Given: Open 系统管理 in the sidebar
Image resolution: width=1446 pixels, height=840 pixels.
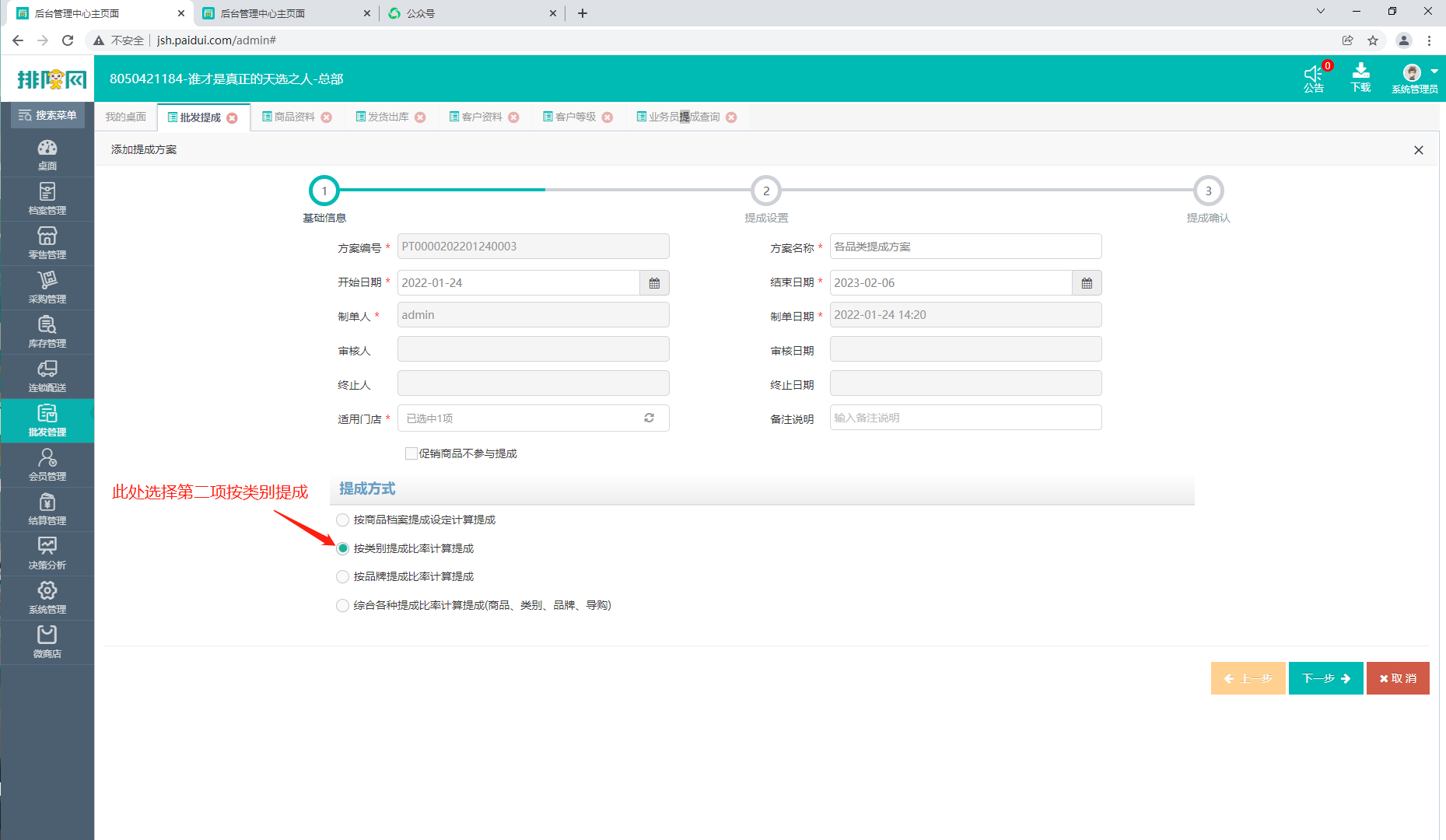Looking at the screenshot, I should [47, 598].
